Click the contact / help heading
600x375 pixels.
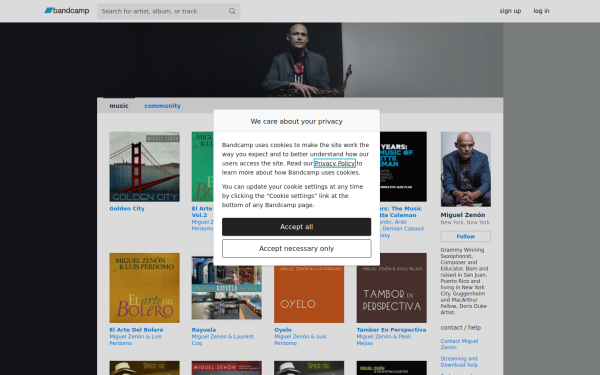[460, 328]
